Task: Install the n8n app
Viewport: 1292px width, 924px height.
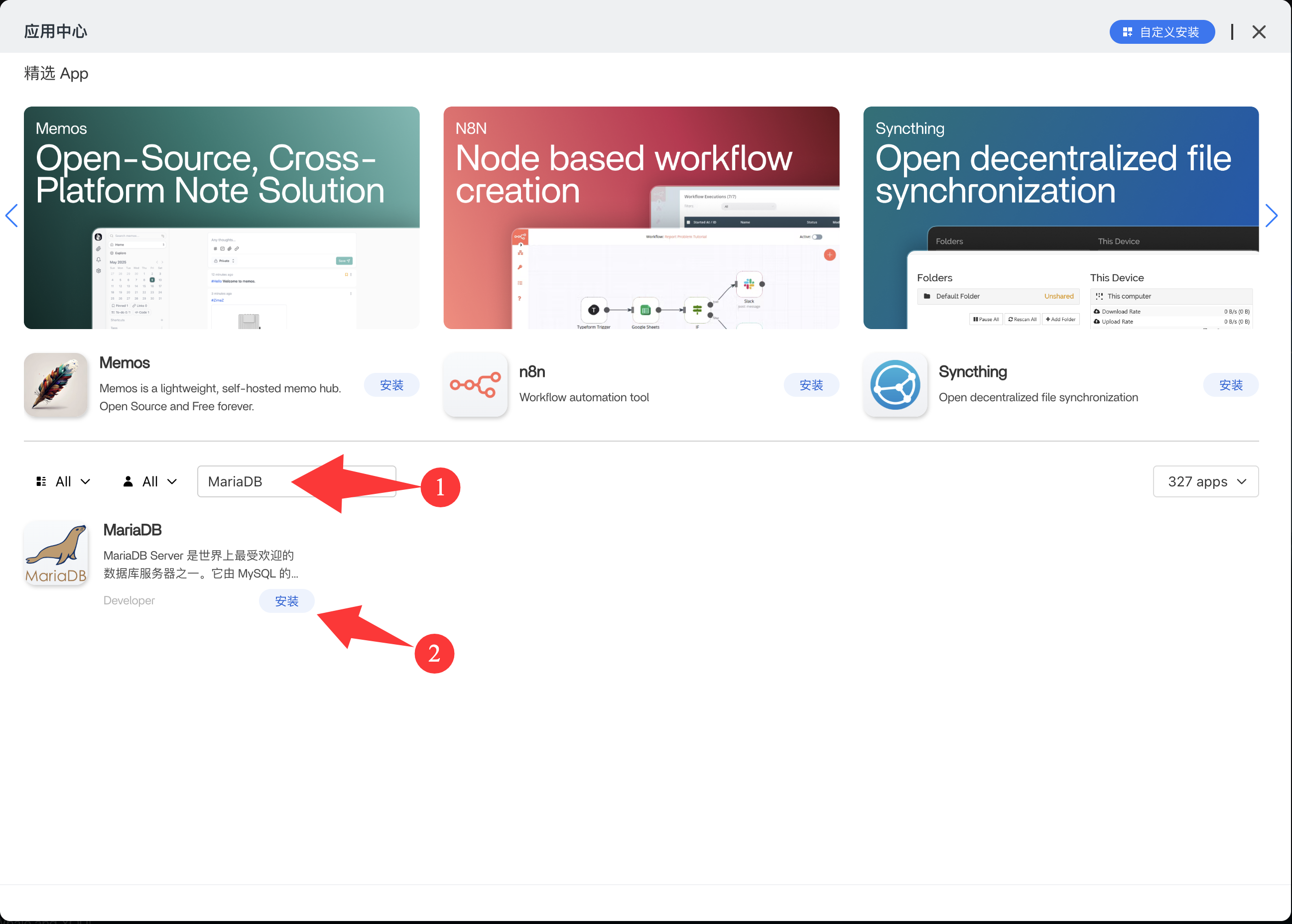Action: (x=810, y=385)
